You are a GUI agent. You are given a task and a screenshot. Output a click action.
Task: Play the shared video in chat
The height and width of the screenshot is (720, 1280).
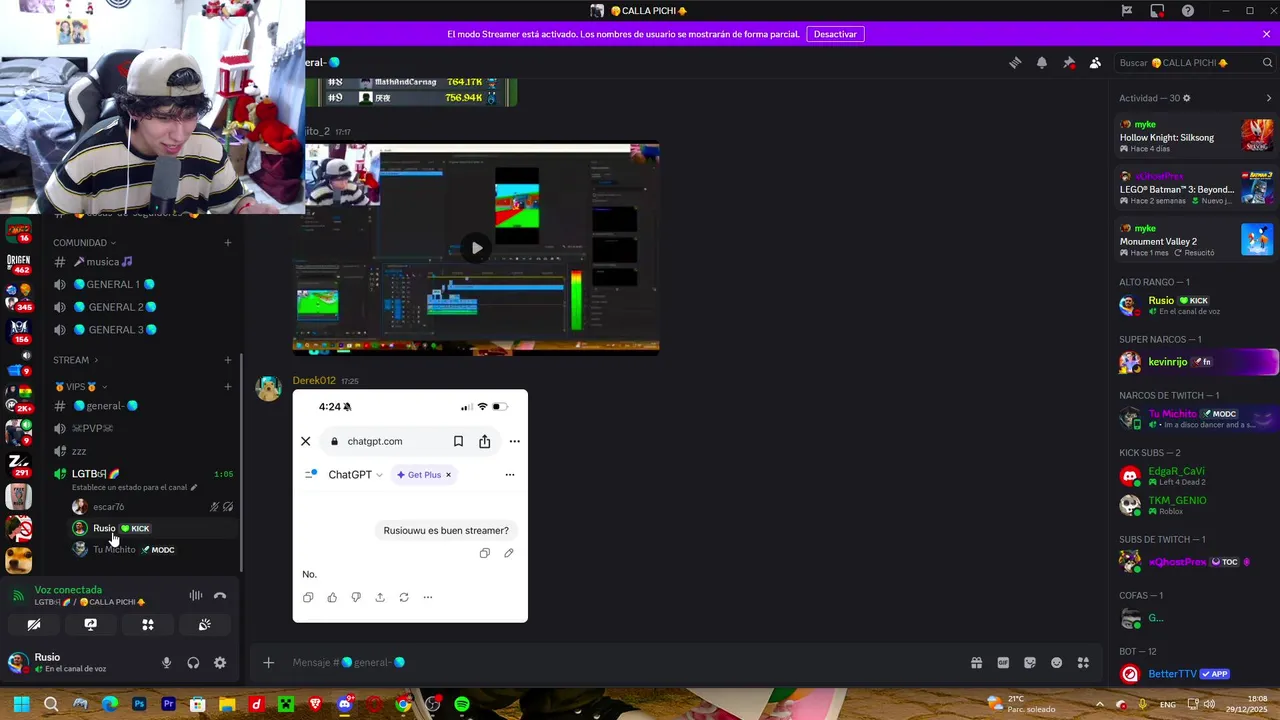coord(476,248)
